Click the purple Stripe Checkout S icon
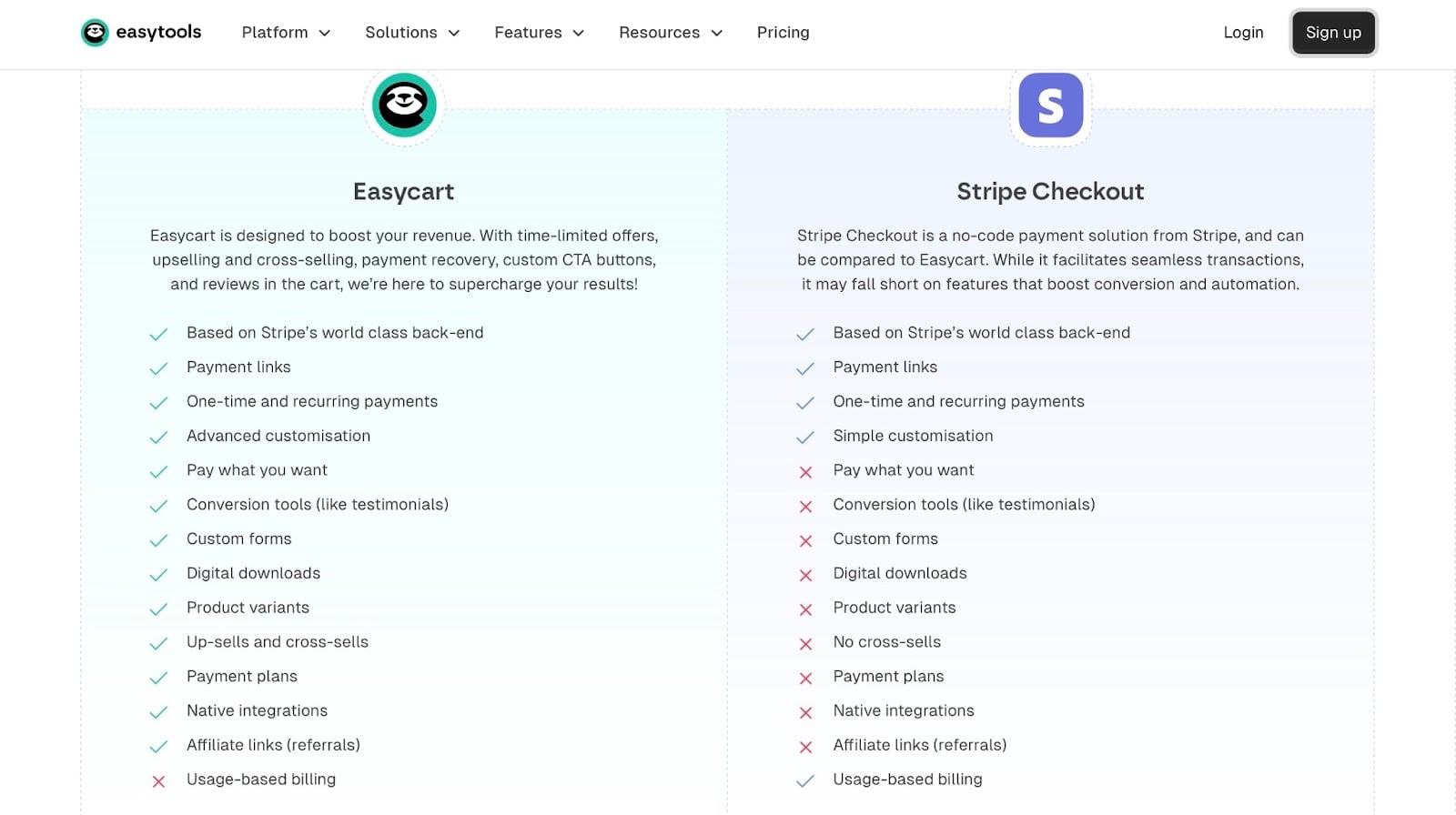This screenshot has height=815, width=1456. point(1050,106)
